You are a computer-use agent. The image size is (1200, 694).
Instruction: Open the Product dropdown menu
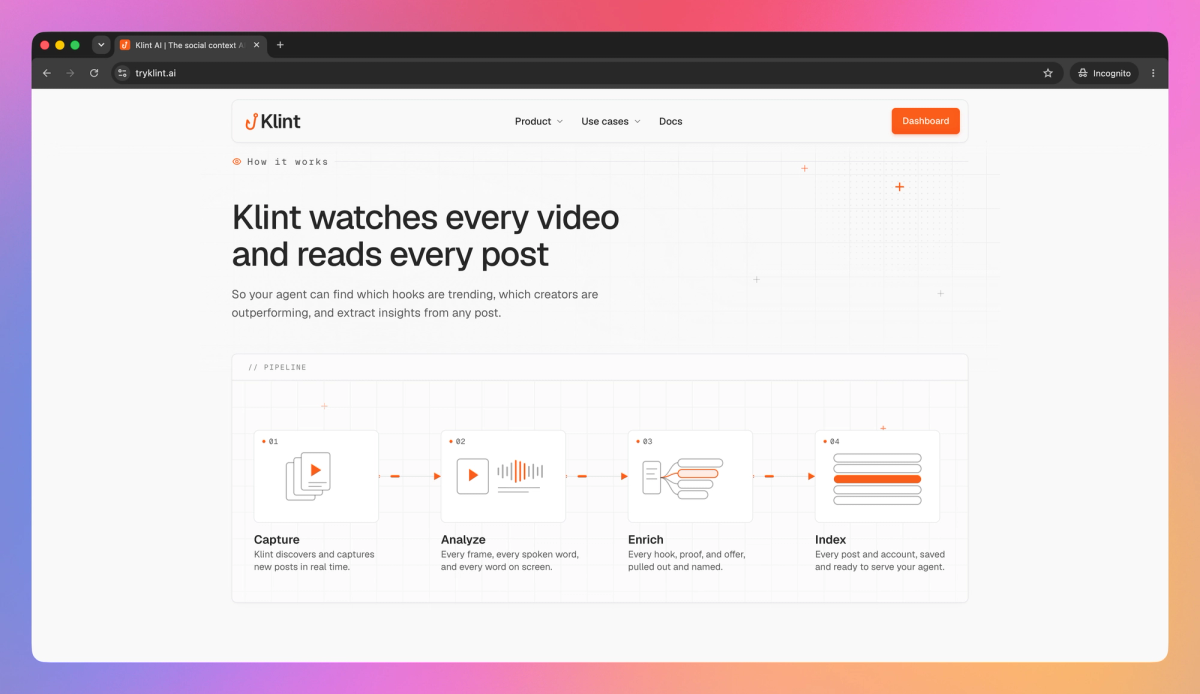pos(539,121)
